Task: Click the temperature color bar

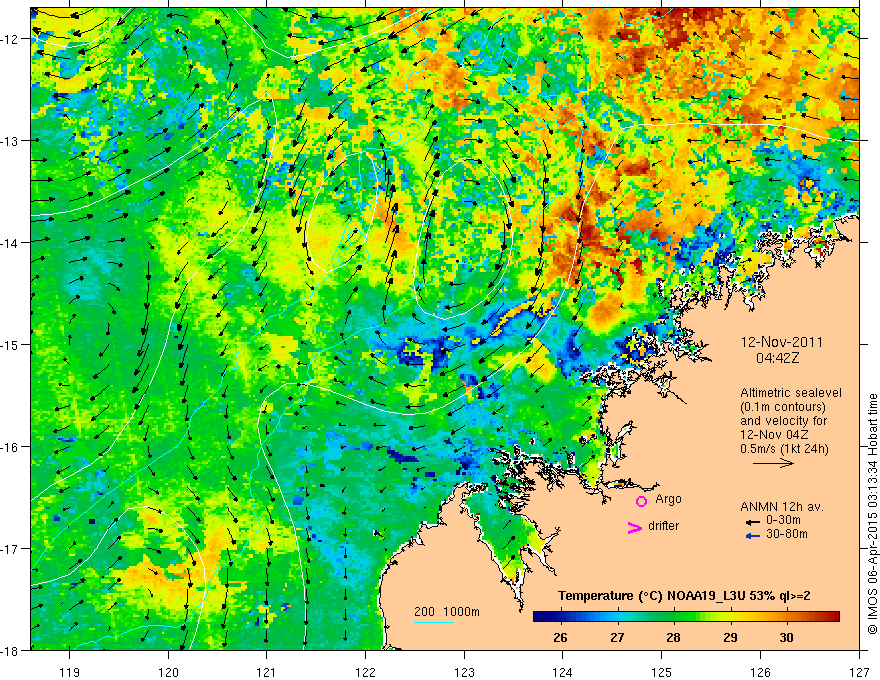Action: click(686, 616)
